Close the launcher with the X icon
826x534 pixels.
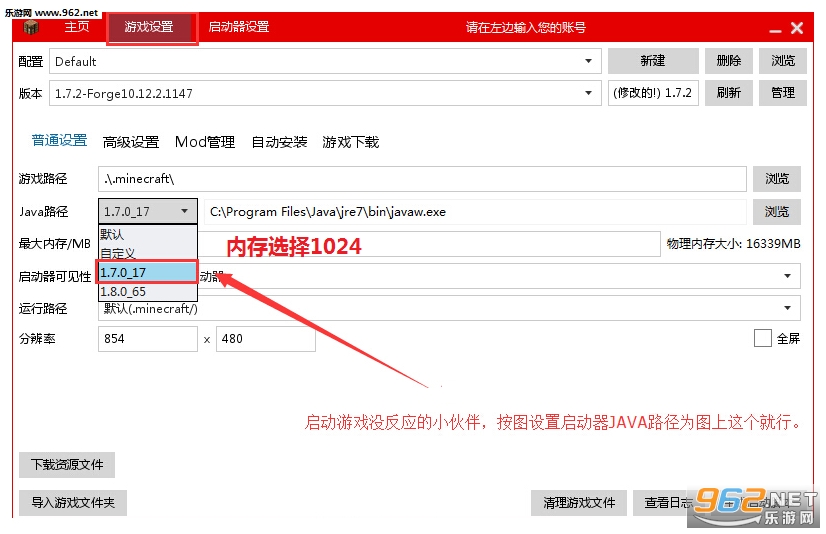point(797,28)
